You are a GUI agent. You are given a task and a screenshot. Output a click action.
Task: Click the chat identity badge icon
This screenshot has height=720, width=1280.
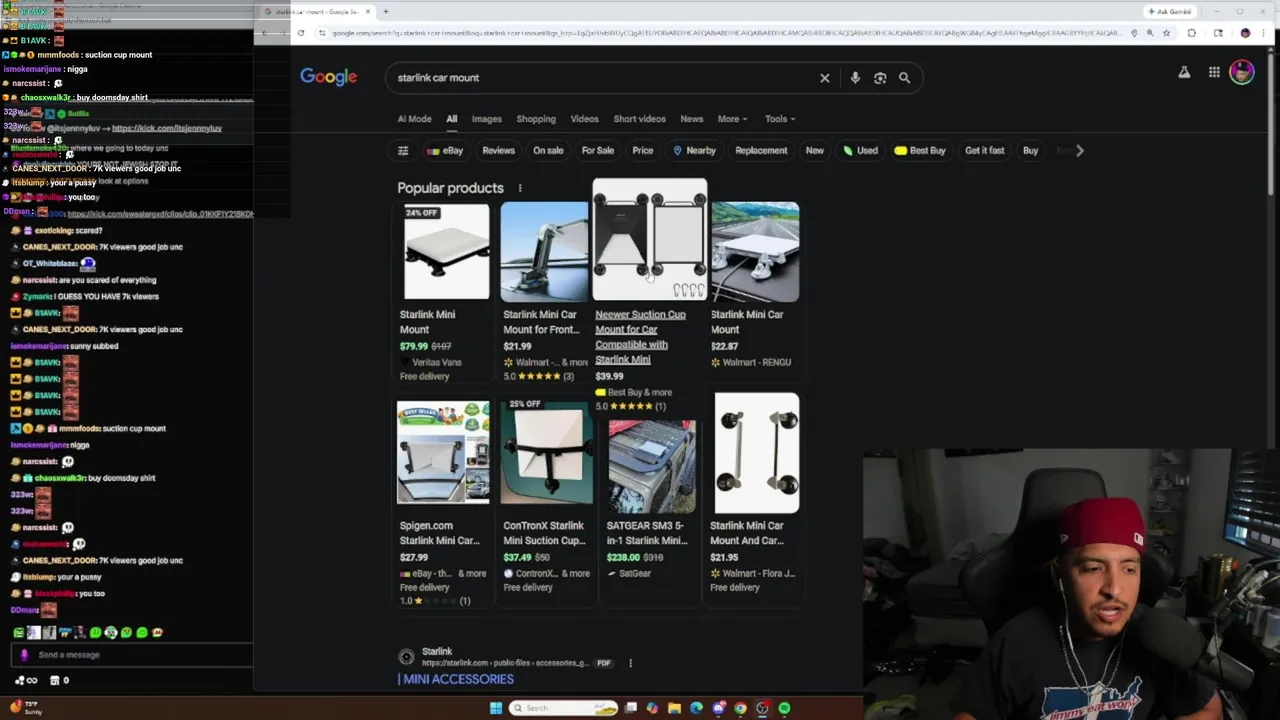[24, 655]
